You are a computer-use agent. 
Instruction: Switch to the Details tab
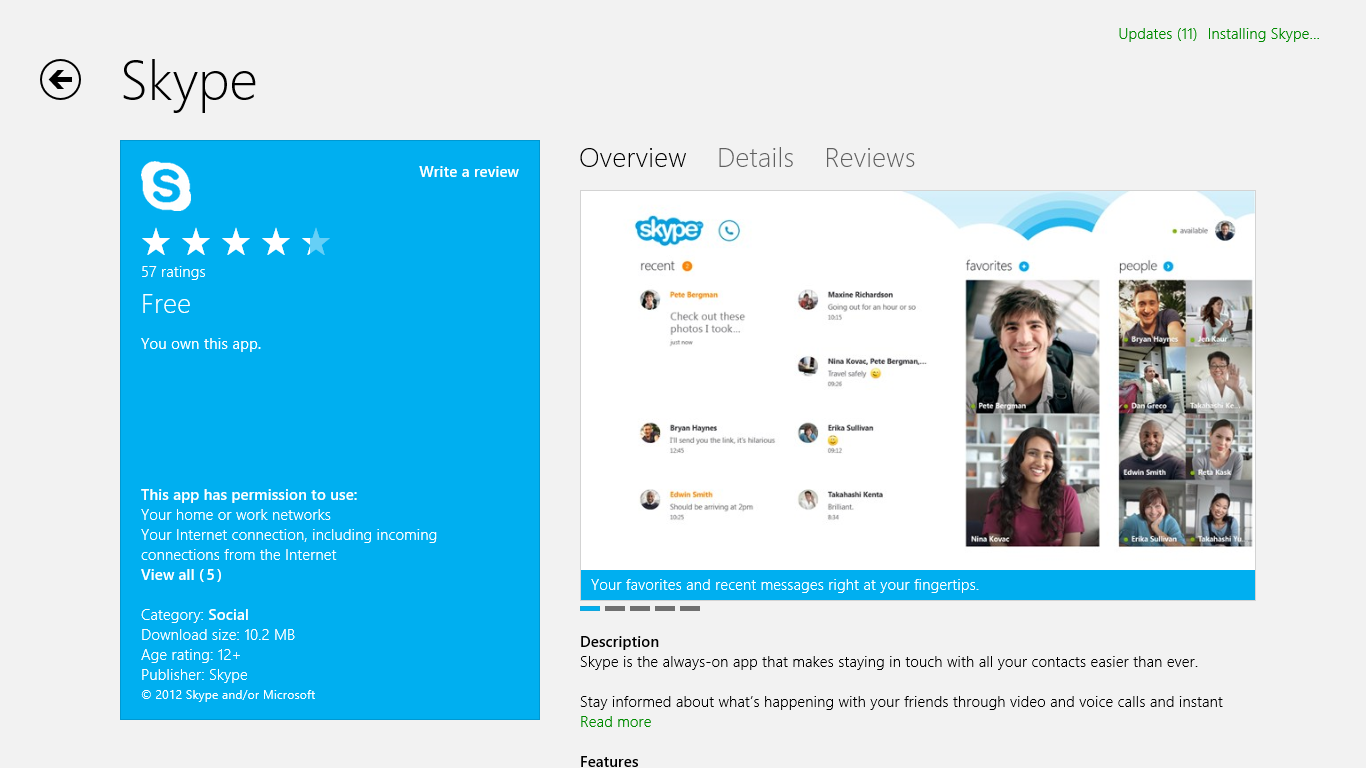[x=755, y=158]
